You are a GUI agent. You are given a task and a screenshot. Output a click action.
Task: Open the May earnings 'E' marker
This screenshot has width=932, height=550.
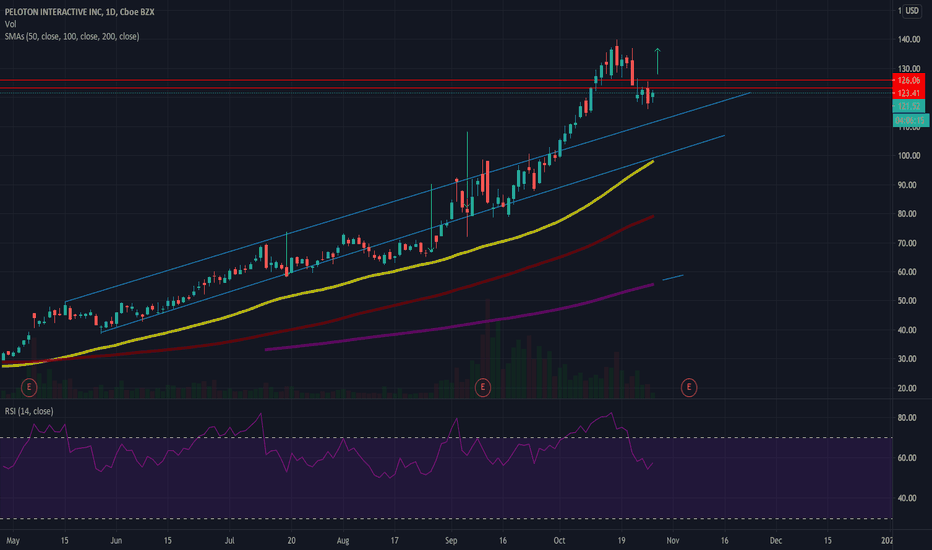(29, 388)
